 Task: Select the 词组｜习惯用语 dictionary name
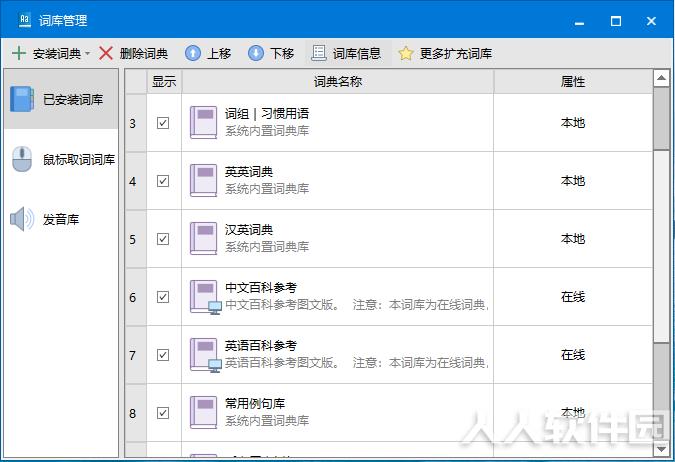[267, 114]
